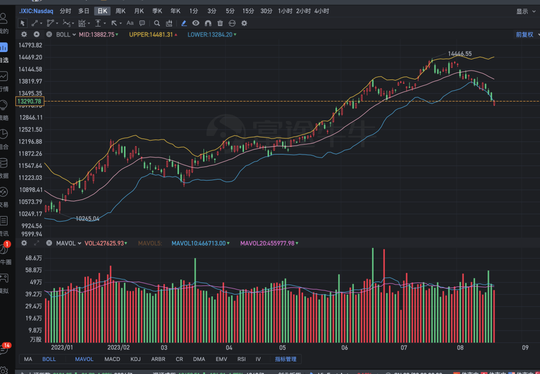This screenshot has height=374, width=540.
Task: Open BOLL indicator settings gear
Action: [24, 34]
